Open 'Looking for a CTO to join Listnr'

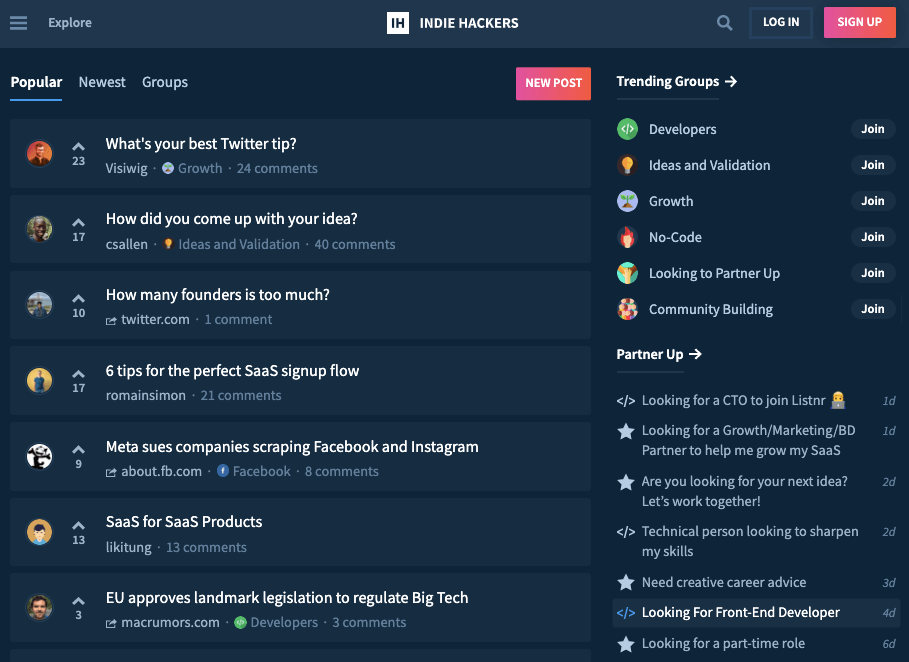point(744,401)
